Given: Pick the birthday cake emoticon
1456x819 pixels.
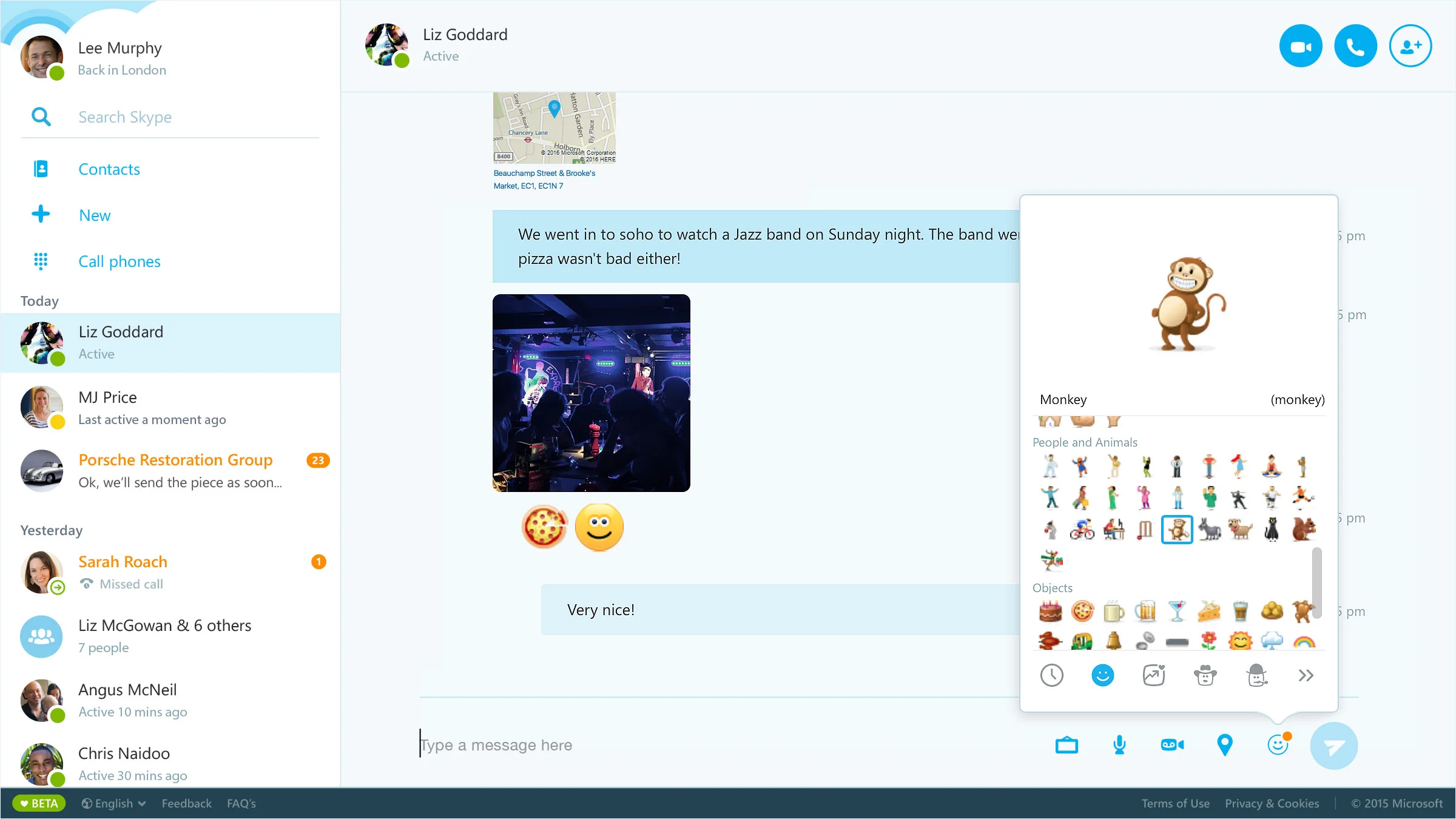Looking at the screenshot, I should (x=1051, y=611).
